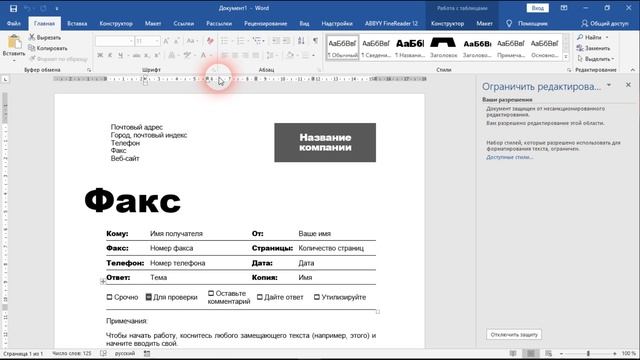Viewport: 640px width, 360px height.
Task: Open the Файл tab
Action: point(13,24)
